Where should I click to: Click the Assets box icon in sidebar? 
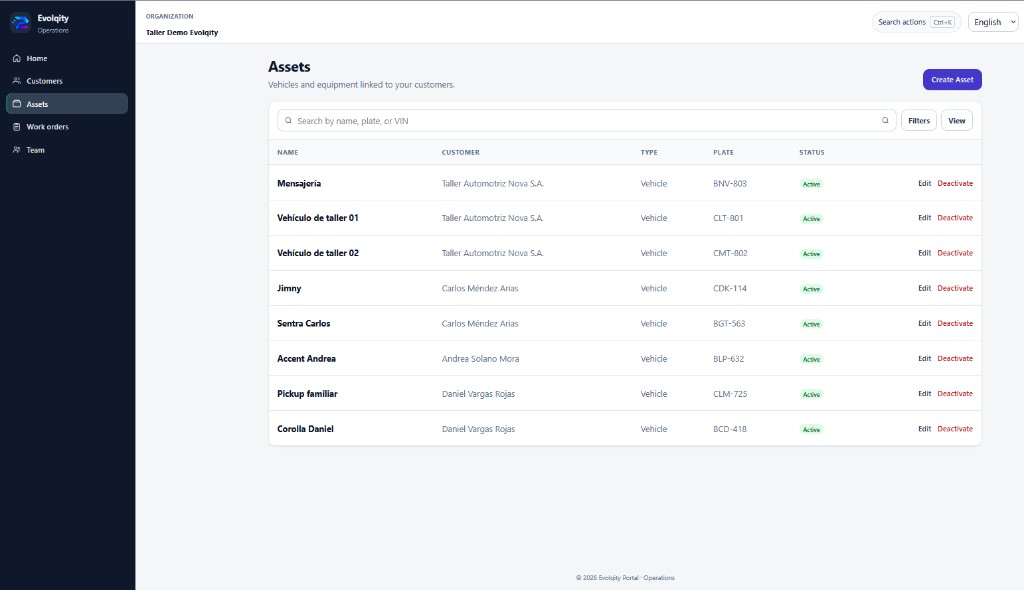(17, 104)
